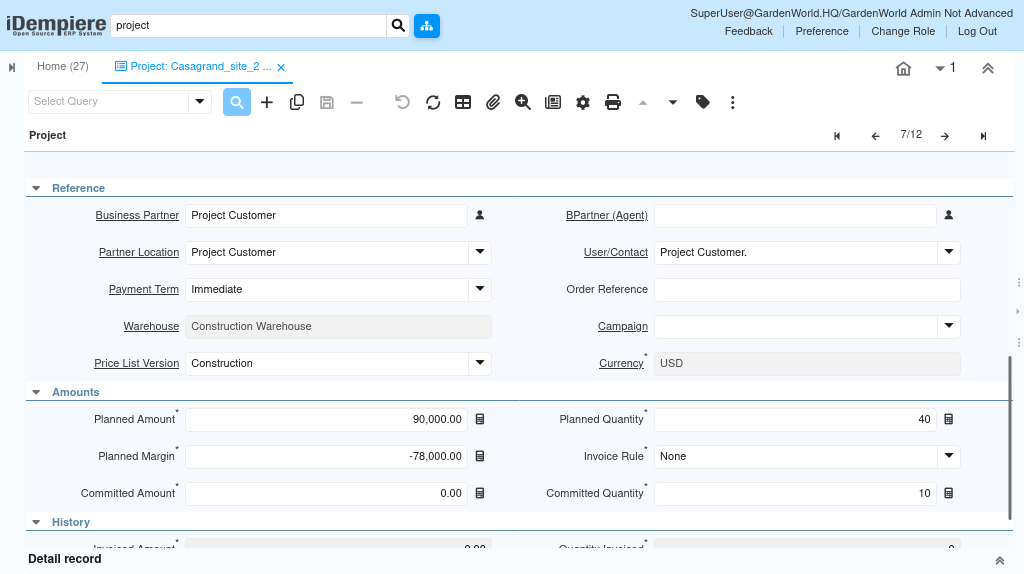Click the Copy Record icon
This screenshot has width=1024, height=574.
pos(297,102)
